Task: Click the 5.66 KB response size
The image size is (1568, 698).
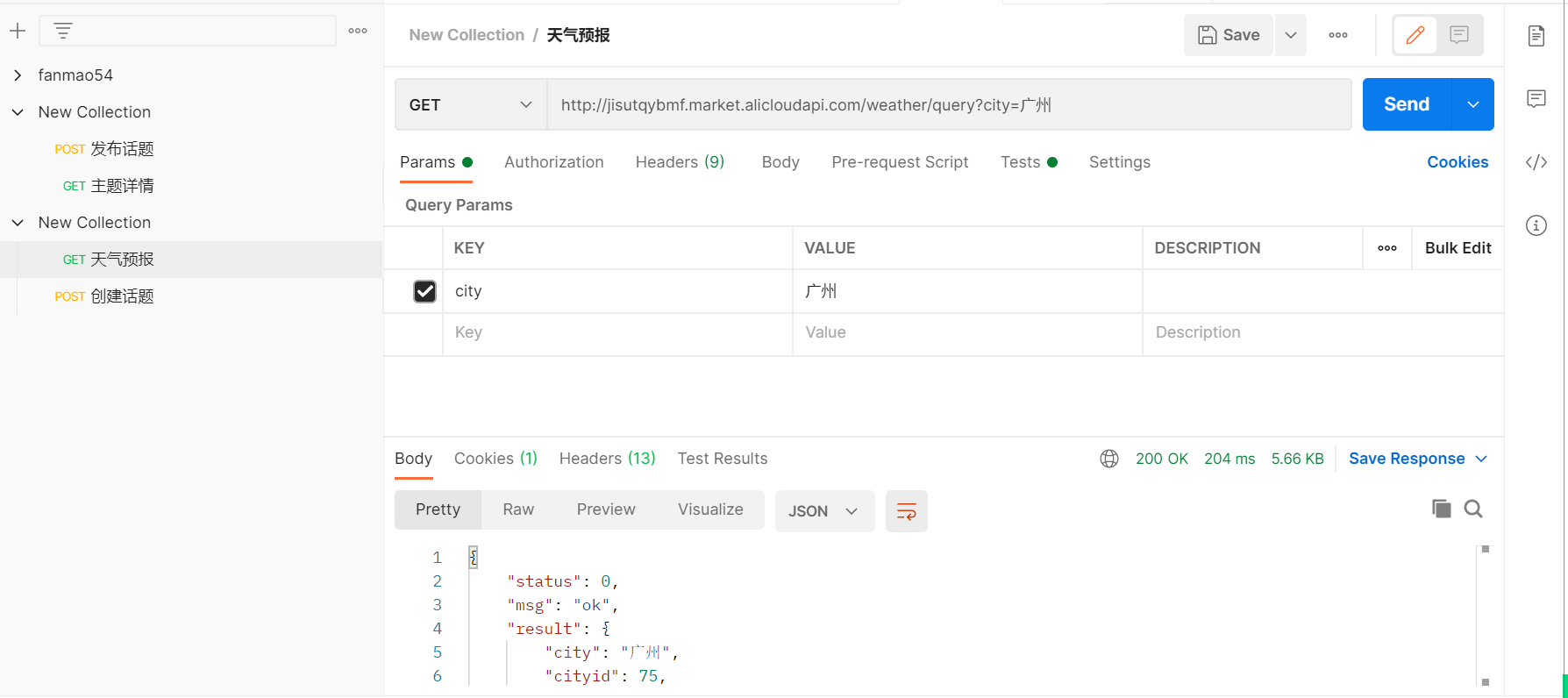Action: tap(1297, 459)
